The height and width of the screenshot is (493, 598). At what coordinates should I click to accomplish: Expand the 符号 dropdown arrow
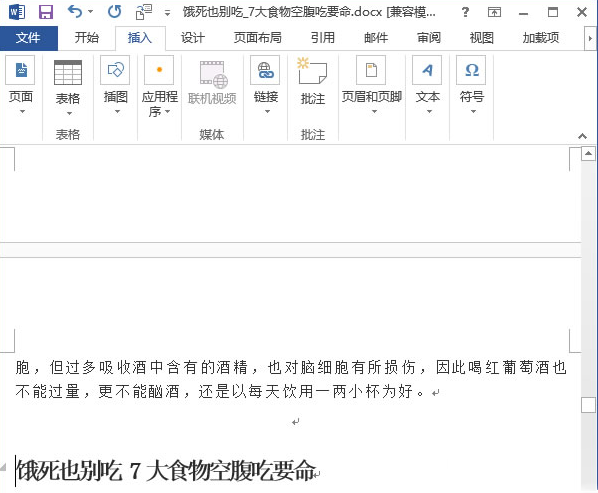click(473, 112)
